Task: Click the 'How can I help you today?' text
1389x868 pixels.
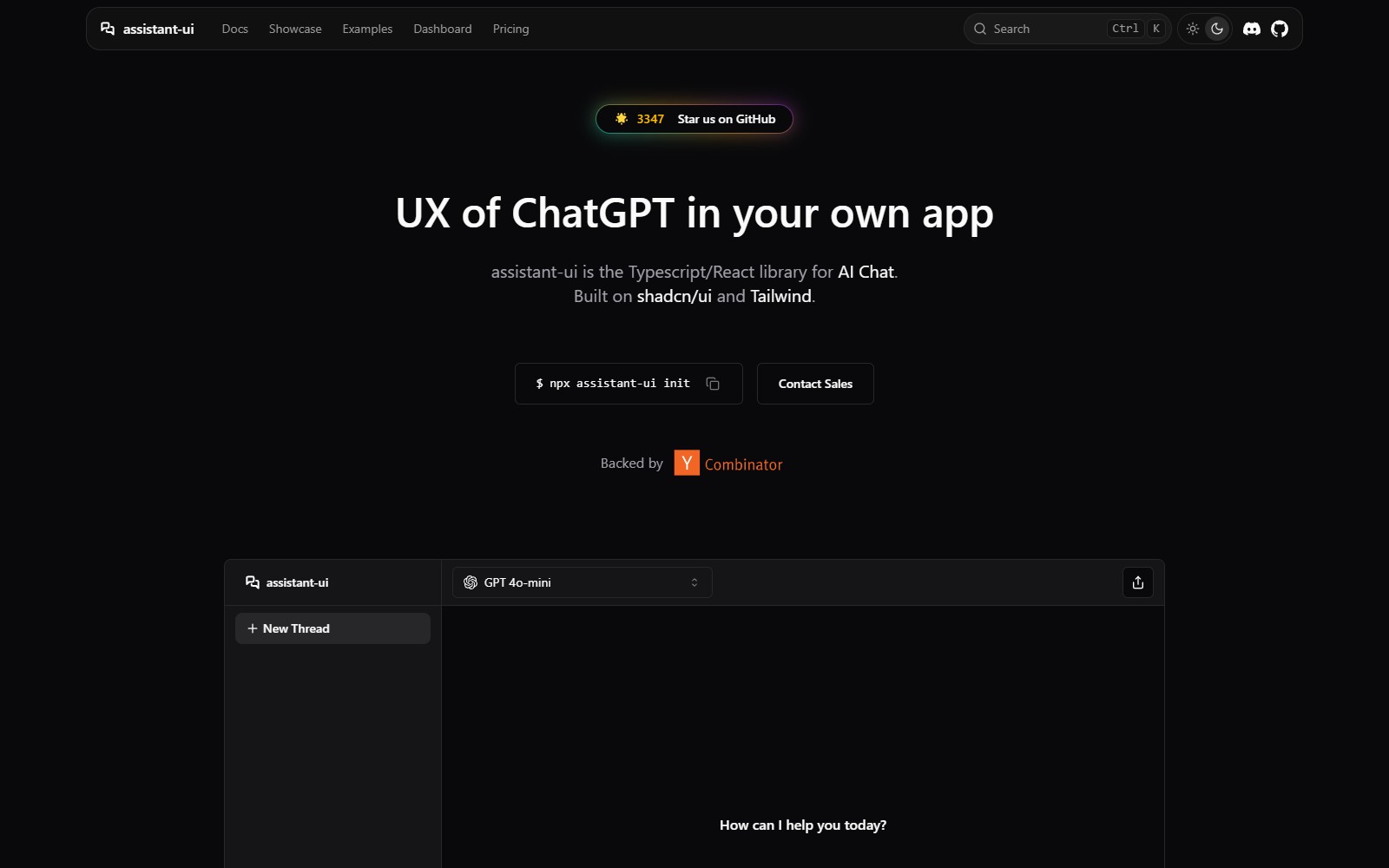Action: point(803,825)
